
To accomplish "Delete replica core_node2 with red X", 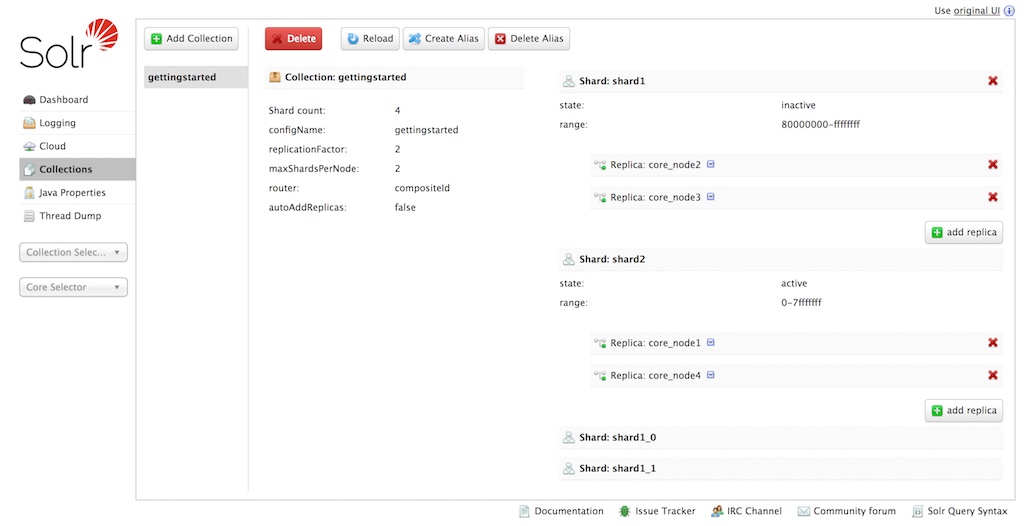I will 992,165.
